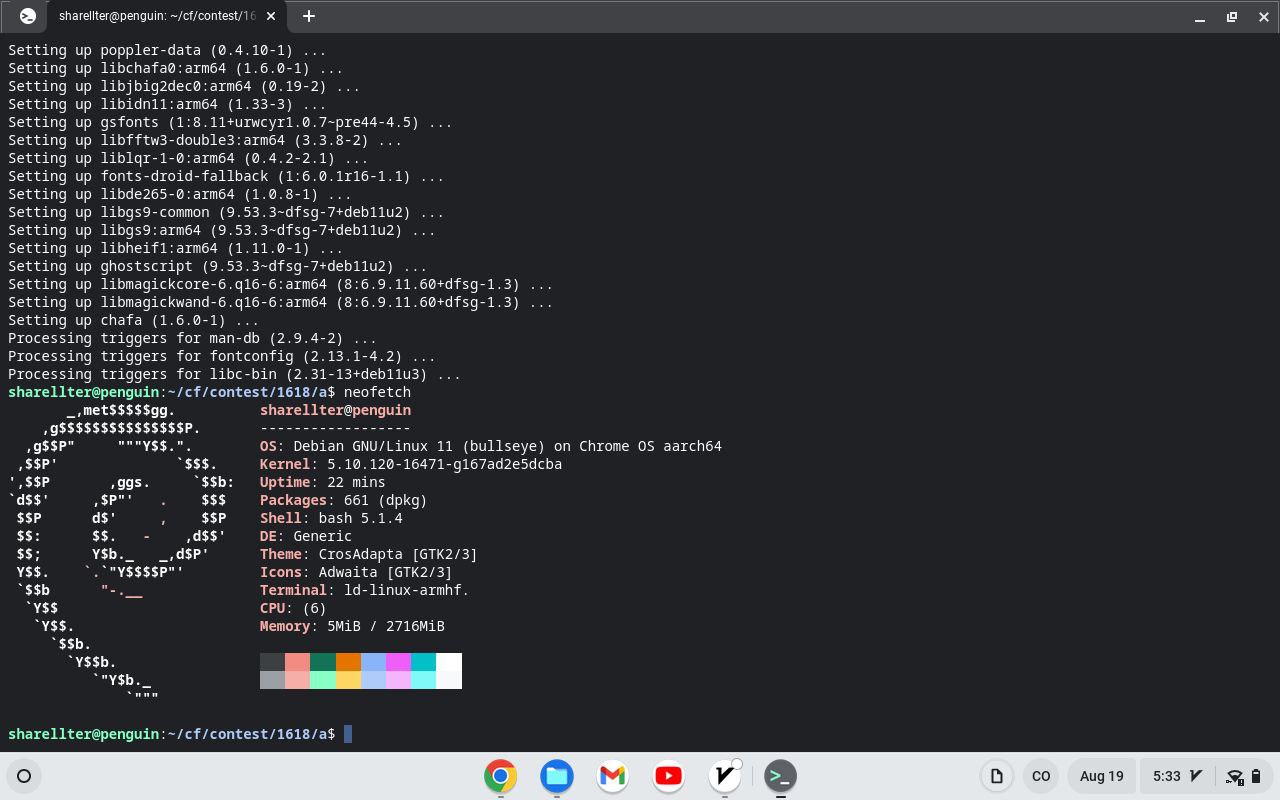The height and width of the screenshot is (800, 1280).
Task: Click the battery status icon
Action: (1256, 776)
